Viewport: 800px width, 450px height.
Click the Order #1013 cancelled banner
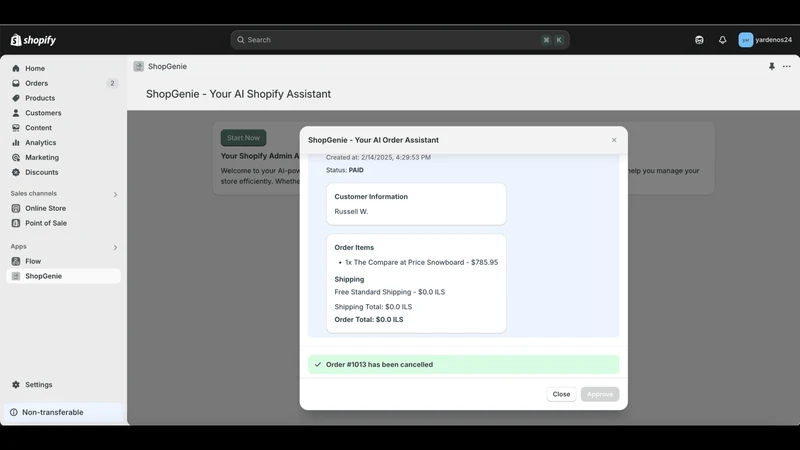463,364
